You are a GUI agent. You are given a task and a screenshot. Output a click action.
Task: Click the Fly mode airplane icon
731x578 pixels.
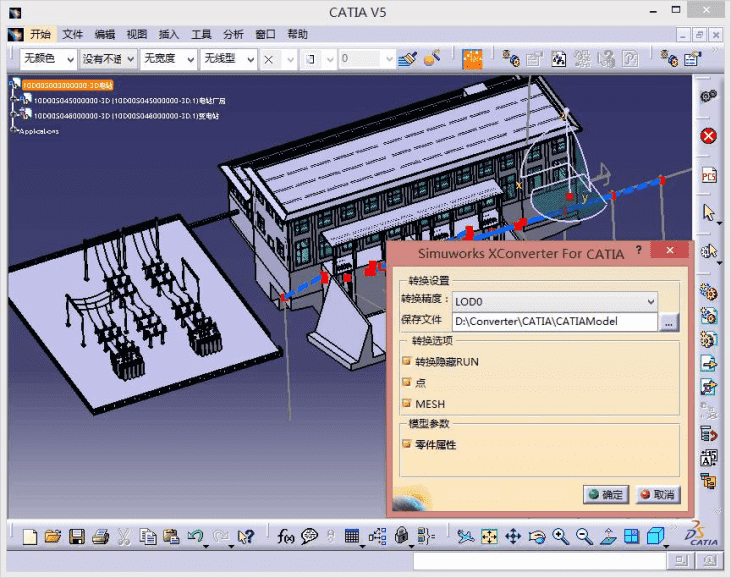pyautogui.click(x=465, y=537)
